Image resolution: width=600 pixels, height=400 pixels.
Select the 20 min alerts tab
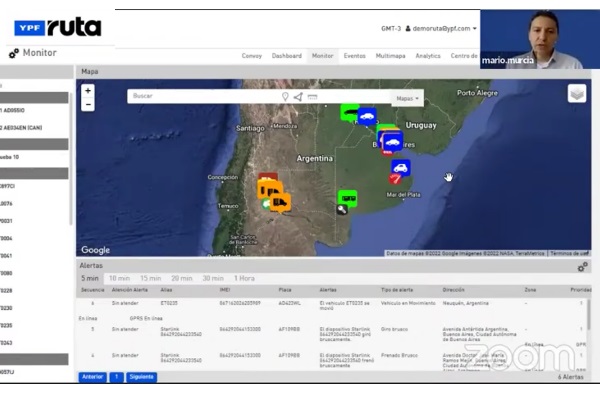182,278
